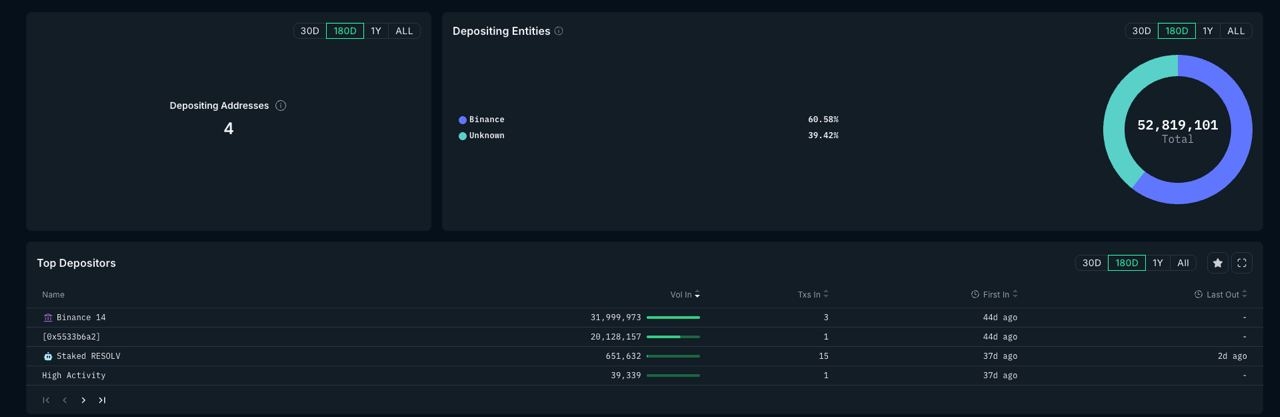Go to next page of depositors
Screen dimensions: 1280x417
83,400
